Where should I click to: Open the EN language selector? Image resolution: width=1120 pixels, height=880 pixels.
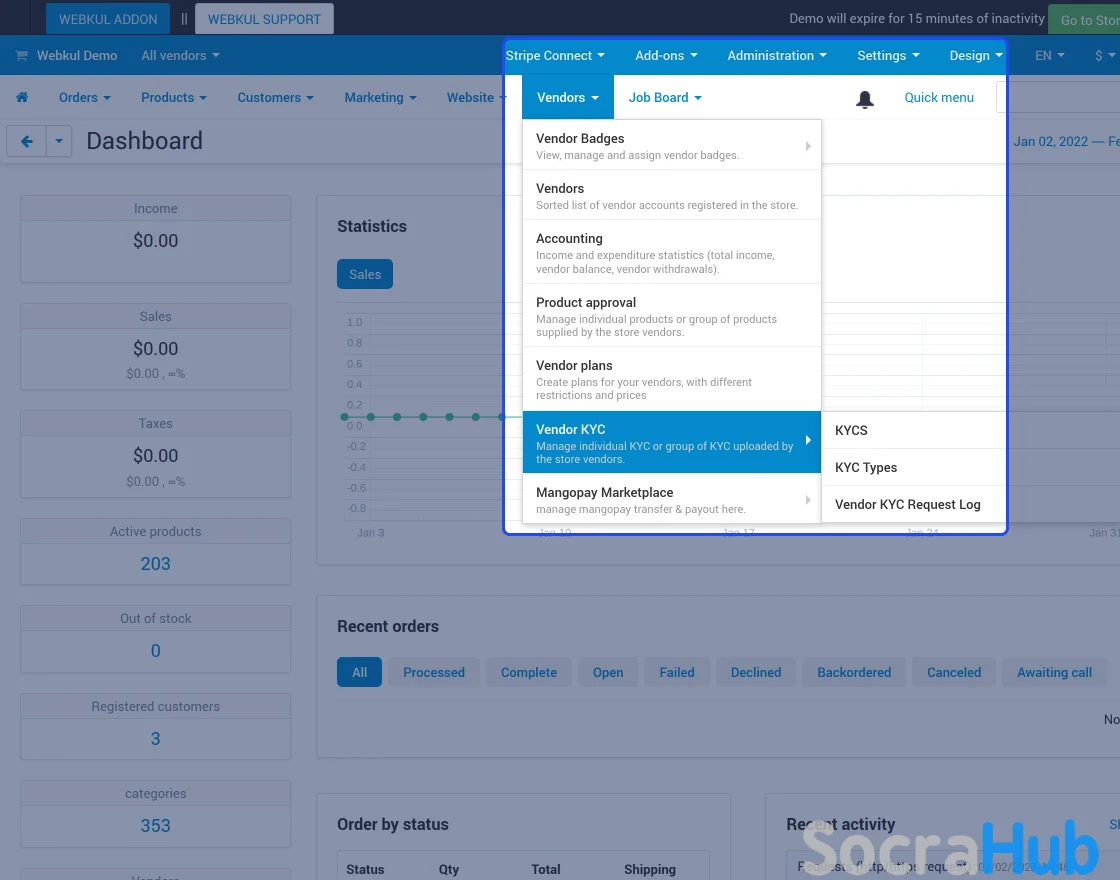pyautogui.click(x=1049, y=56)
